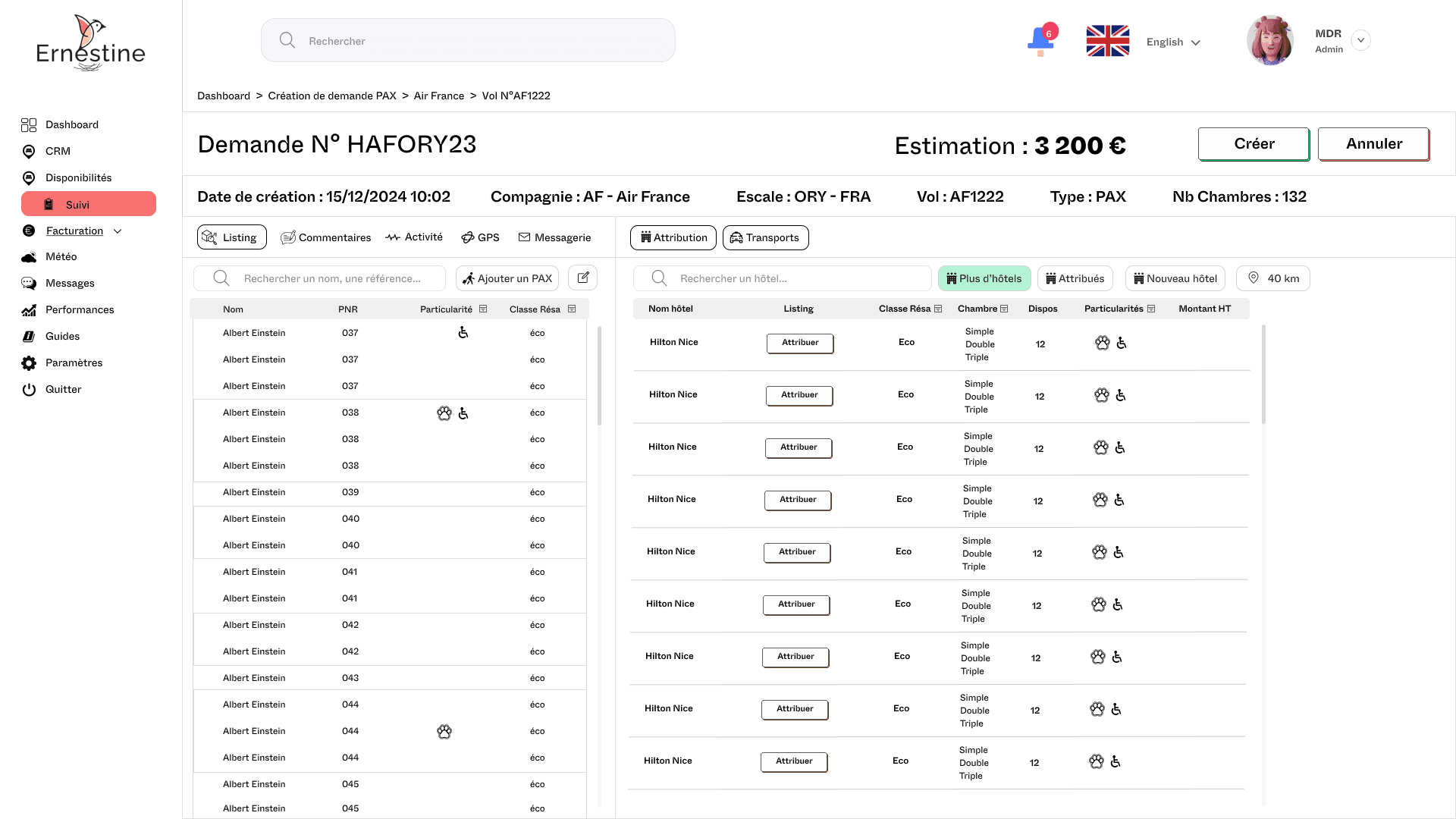This screenshot has height=819, width=1456.
Task: Click the paw icon on Albert Einstein PNR 044
Action: (444, 731)
